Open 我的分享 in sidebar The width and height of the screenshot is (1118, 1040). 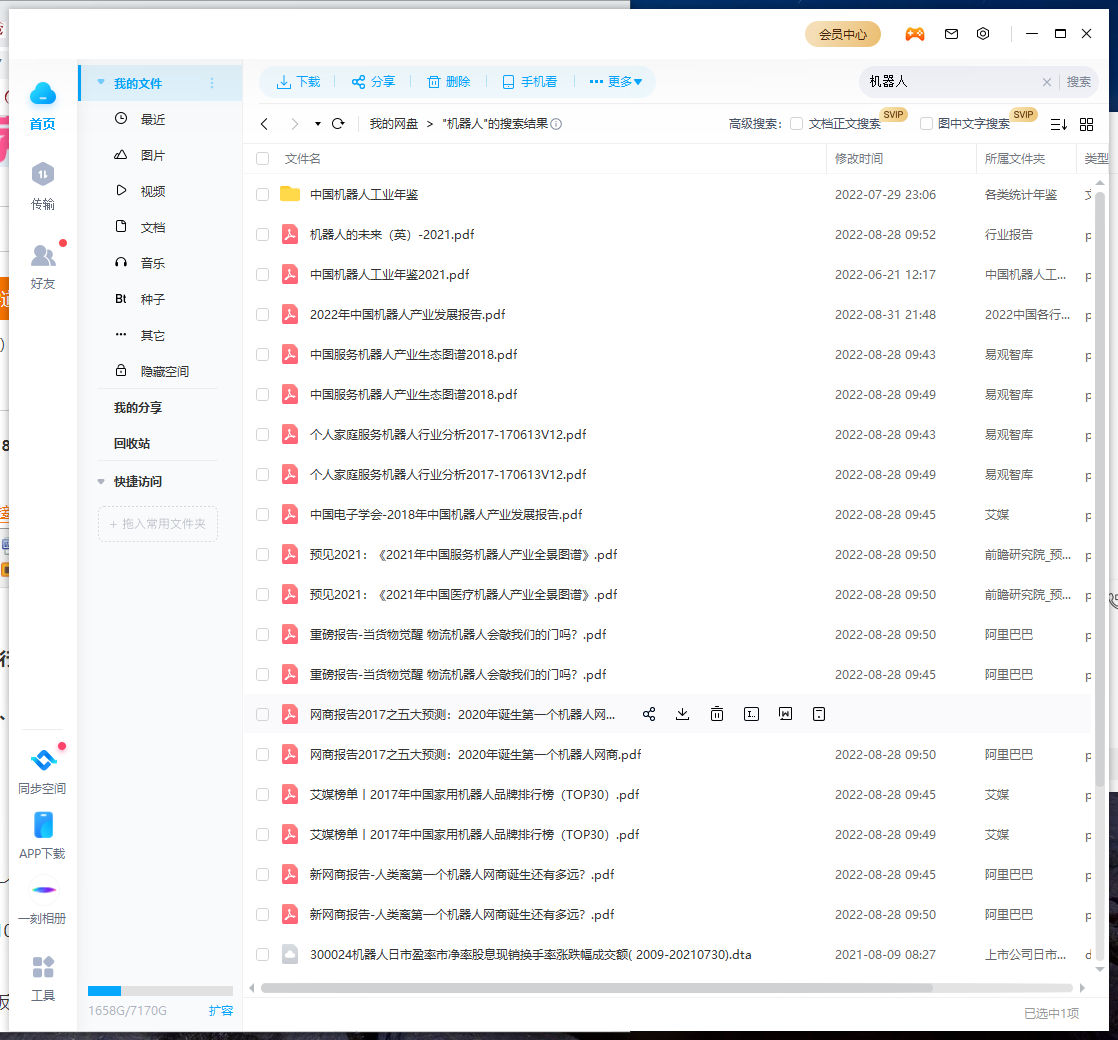pyautogui.click(x=138, y=408)
